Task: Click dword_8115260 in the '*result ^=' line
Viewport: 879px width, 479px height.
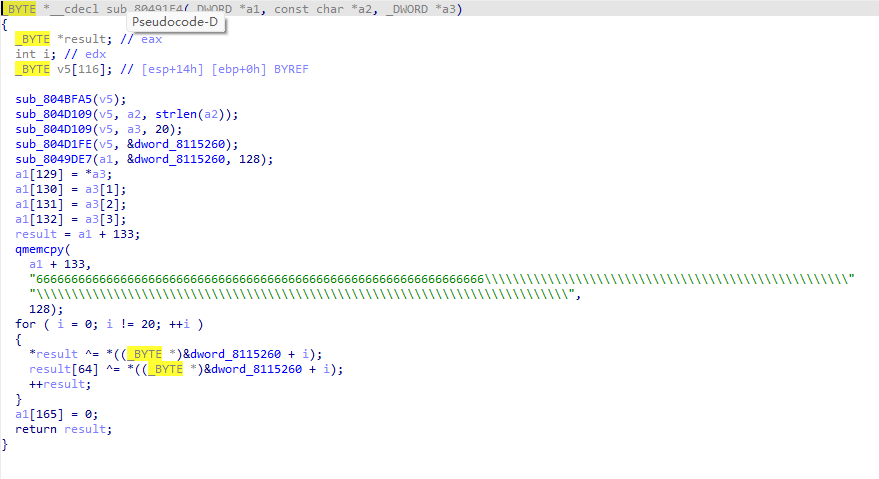Action: pyautogui.click(x=235, y=354)
